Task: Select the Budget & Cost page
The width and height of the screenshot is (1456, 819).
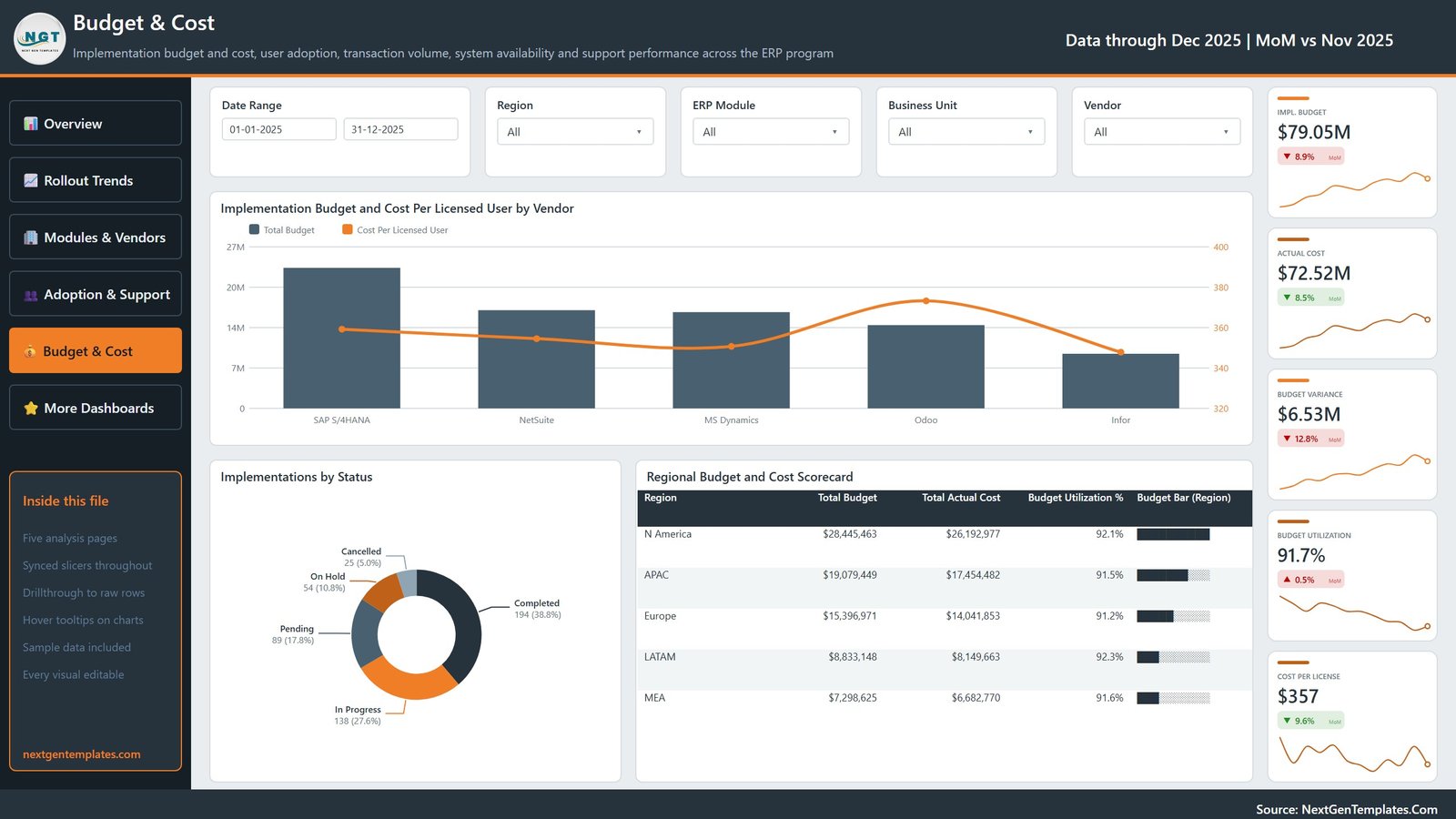Action: pyautogui.click(x=96, y=350)
